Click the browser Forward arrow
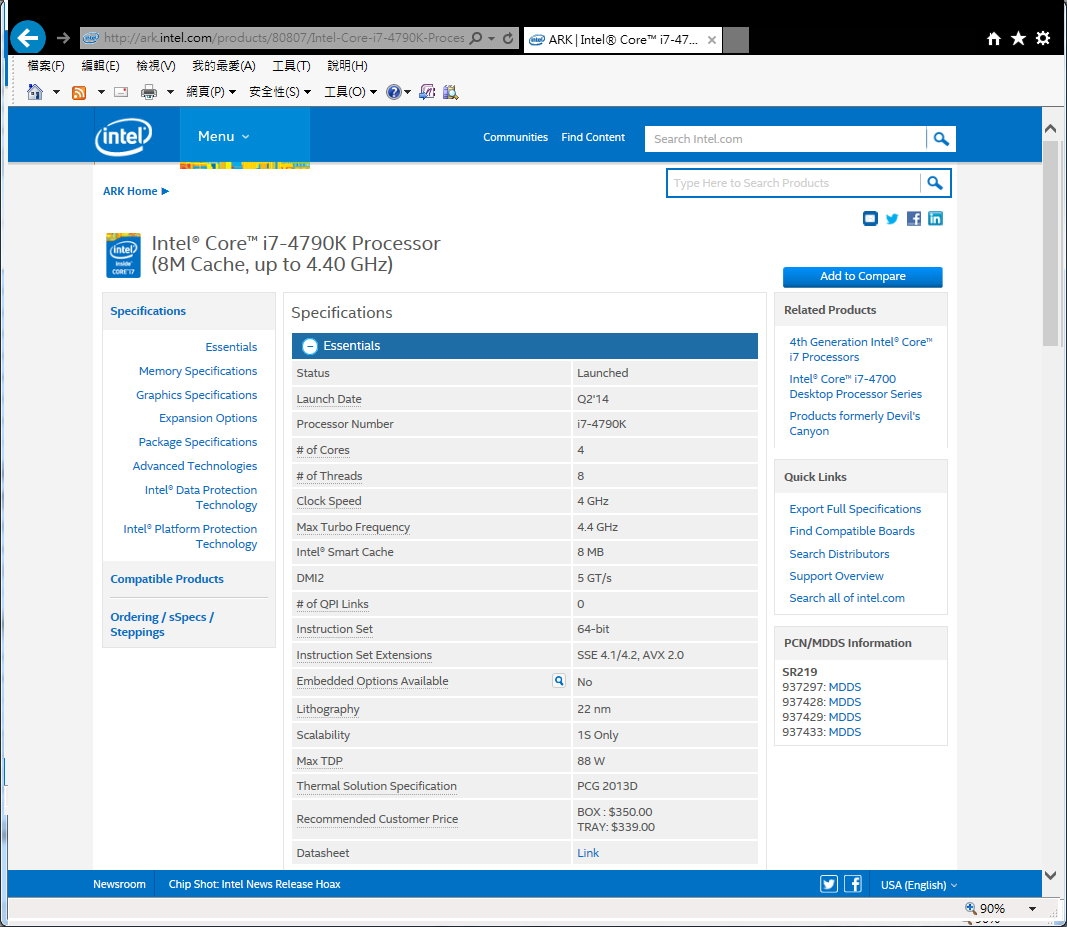 [63, 38]
